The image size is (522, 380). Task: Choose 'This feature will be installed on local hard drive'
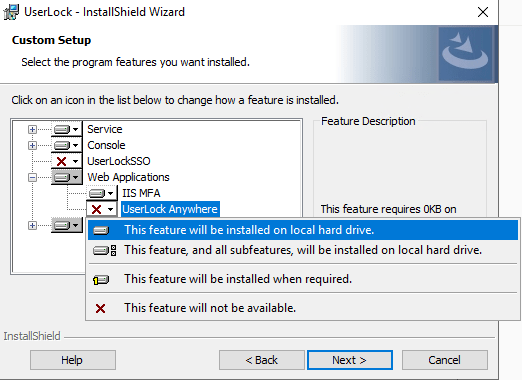(303, 230)
